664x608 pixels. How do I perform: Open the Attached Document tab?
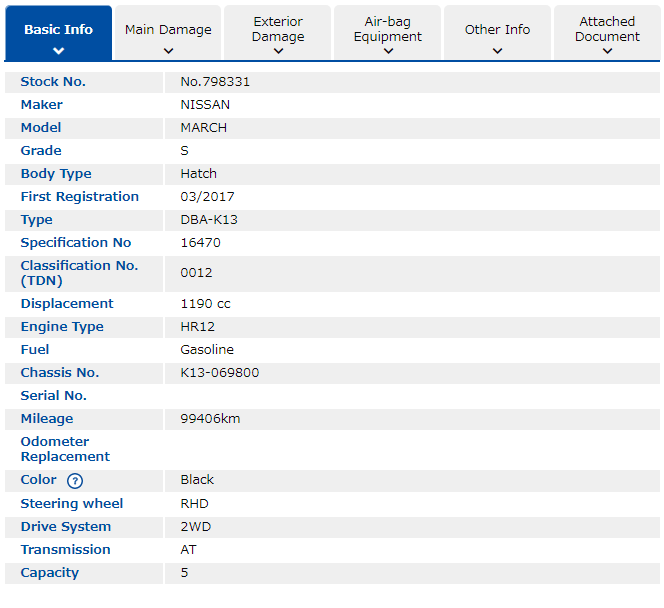pyautogui.click(x=607, y=29)
